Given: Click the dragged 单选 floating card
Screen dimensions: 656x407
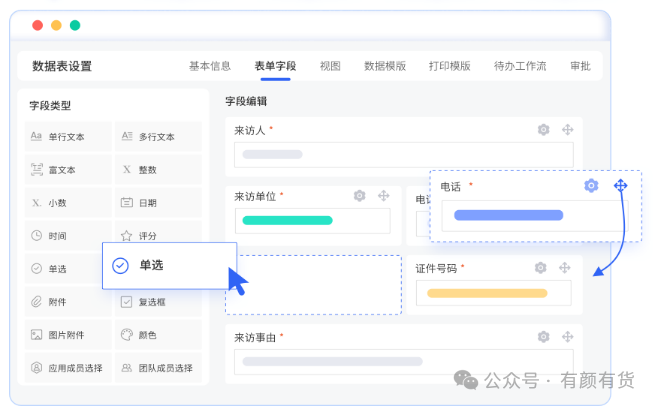Looking at the screenshot, I should (x=169, y=265).
